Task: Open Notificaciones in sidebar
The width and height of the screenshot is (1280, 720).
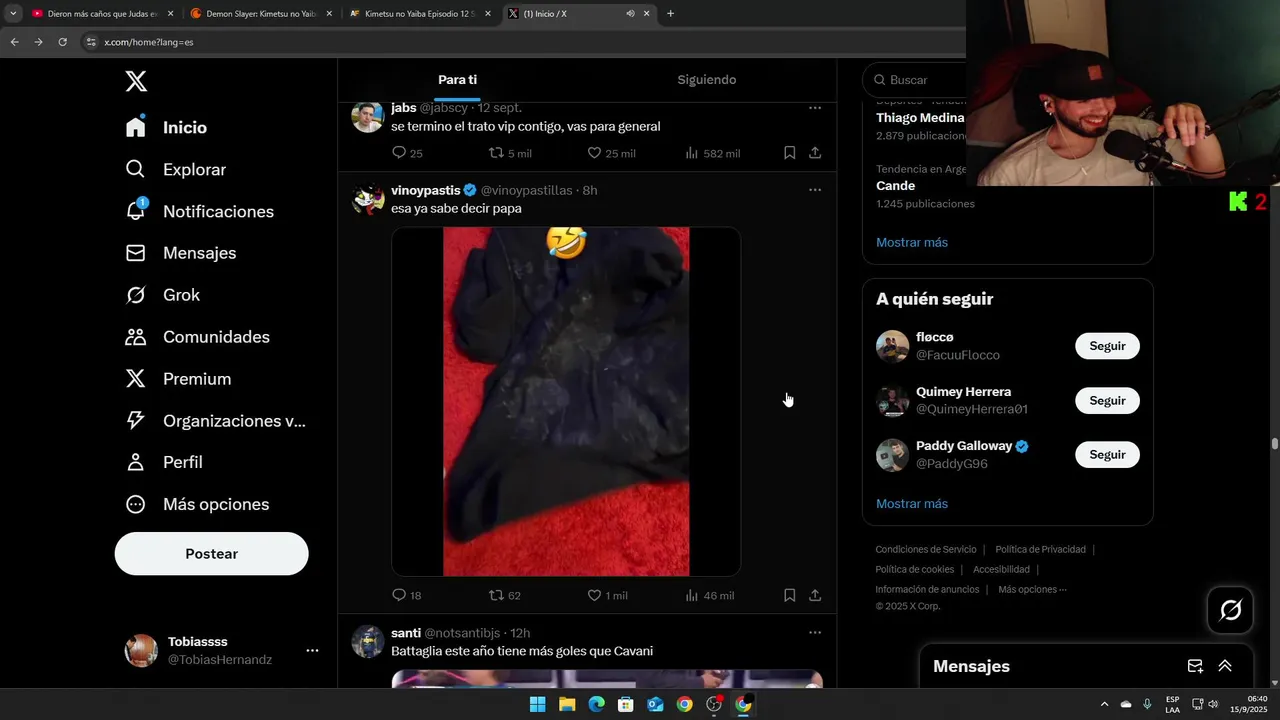Action: [x=199, y=212]
